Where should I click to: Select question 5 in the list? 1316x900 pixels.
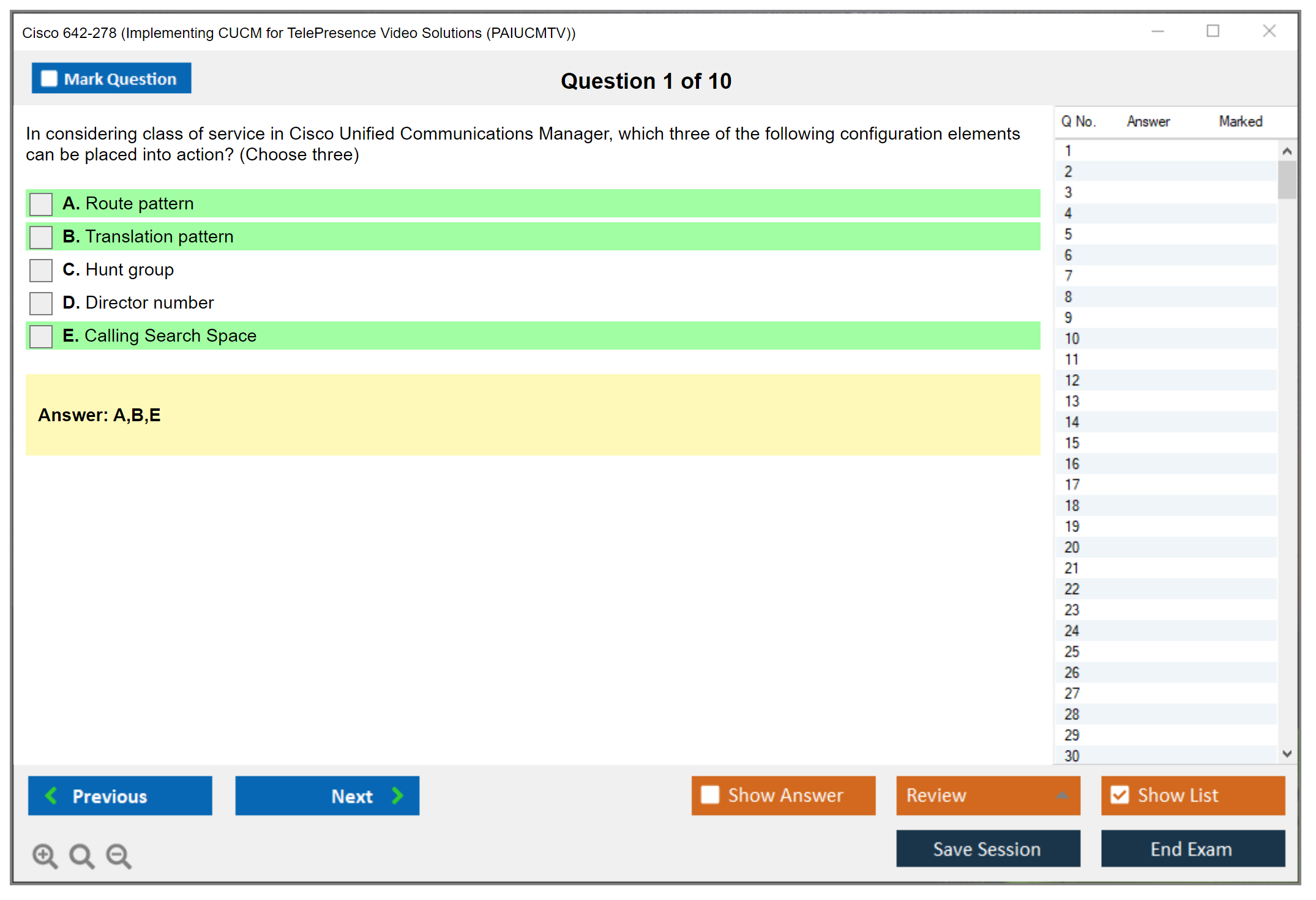pyautogui.click(x=1068, y=234)
